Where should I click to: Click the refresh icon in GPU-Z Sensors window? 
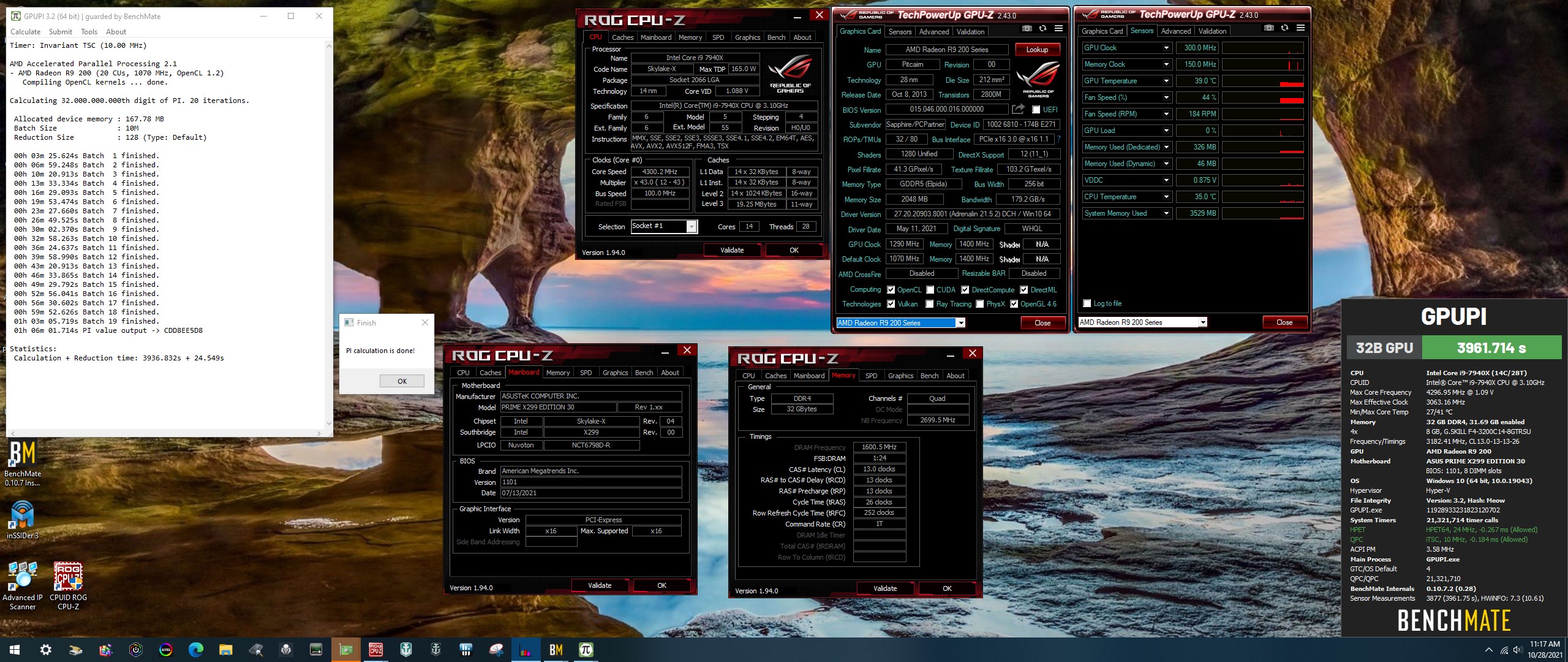pos(1284,28)
